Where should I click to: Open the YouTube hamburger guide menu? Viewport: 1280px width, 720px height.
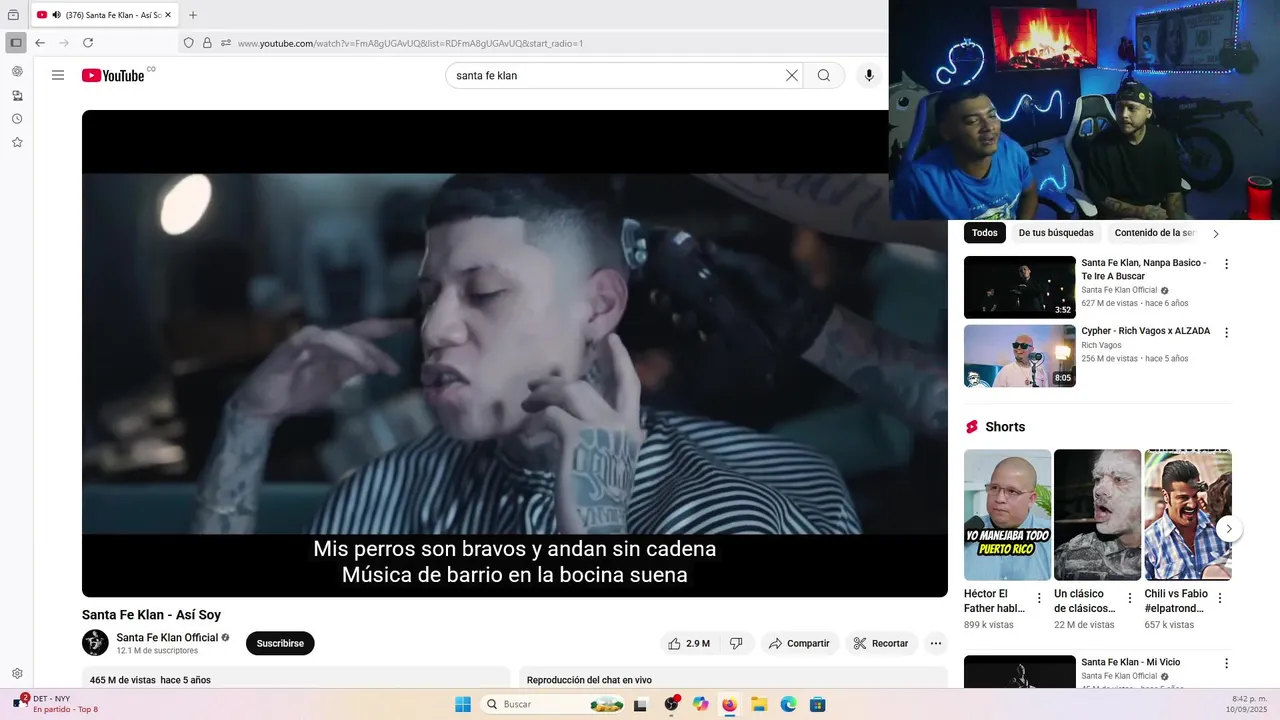pos(58,75)
